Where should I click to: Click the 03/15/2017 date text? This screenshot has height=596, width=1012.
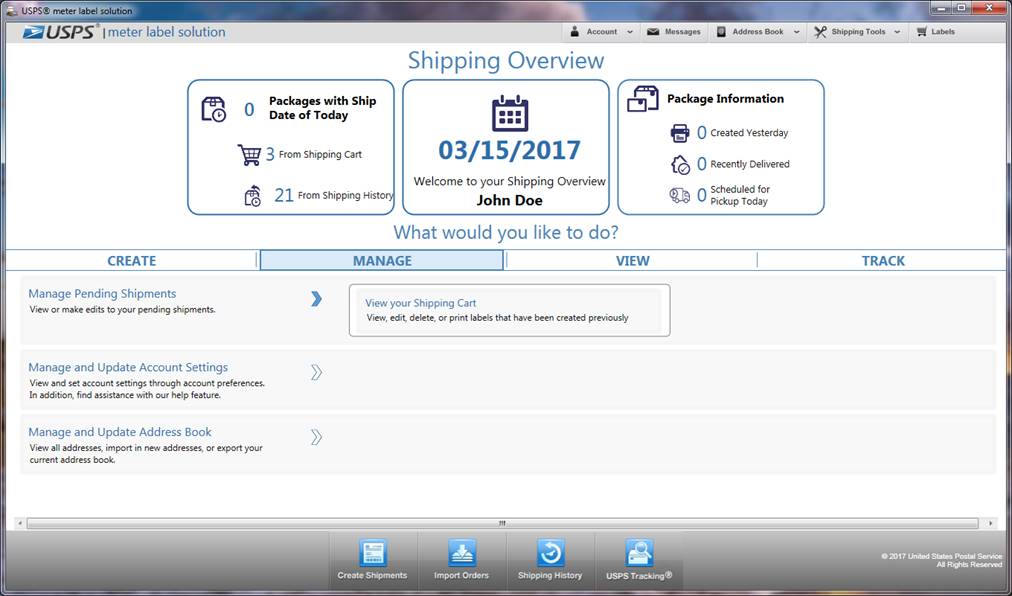[x=509, y=150]
